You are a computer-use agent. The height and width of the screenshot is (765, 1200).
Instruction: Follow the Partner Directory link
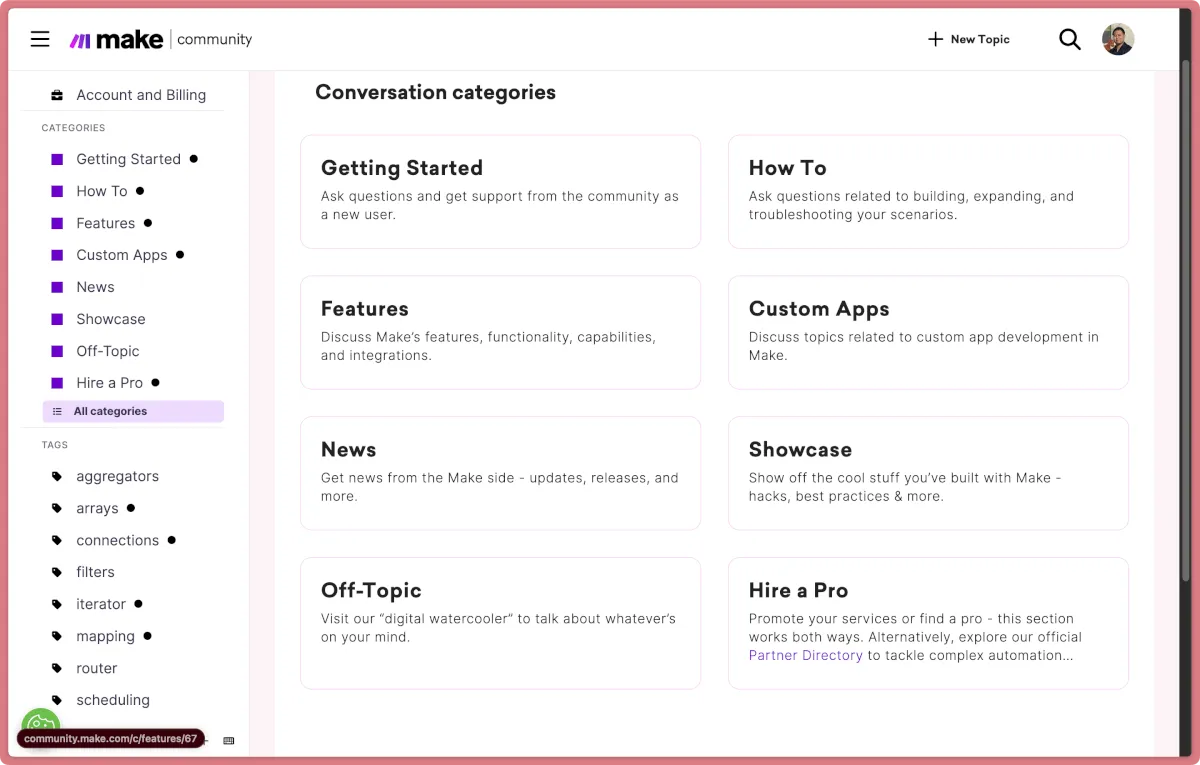(x=805, y=655)
